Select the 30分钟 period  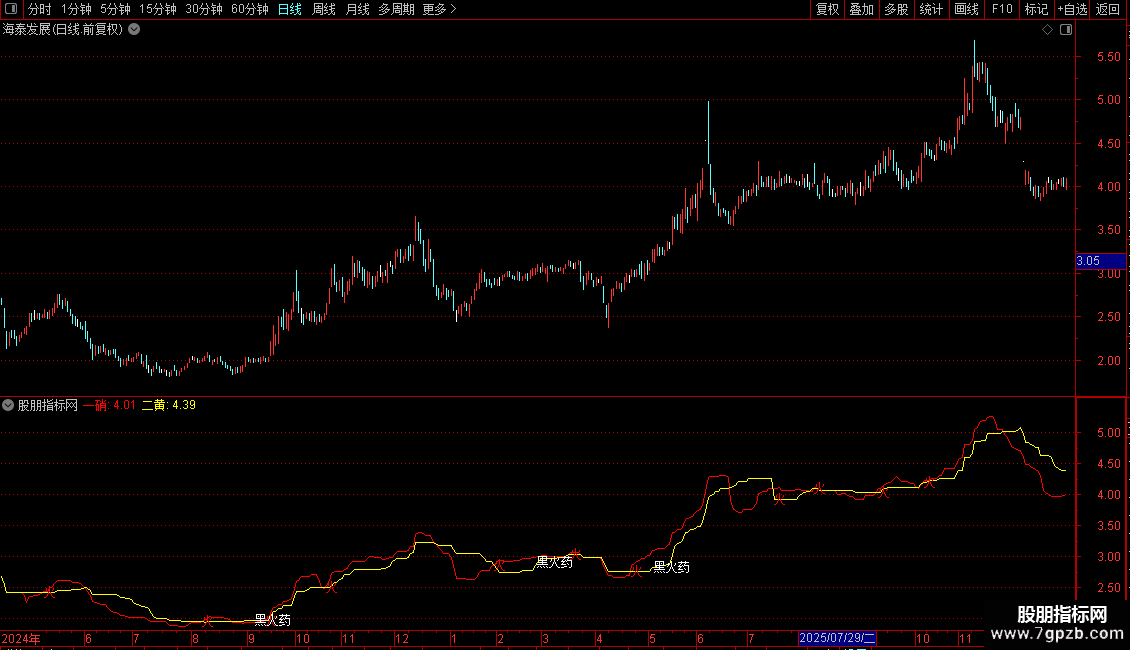click(x=203, y=9)
